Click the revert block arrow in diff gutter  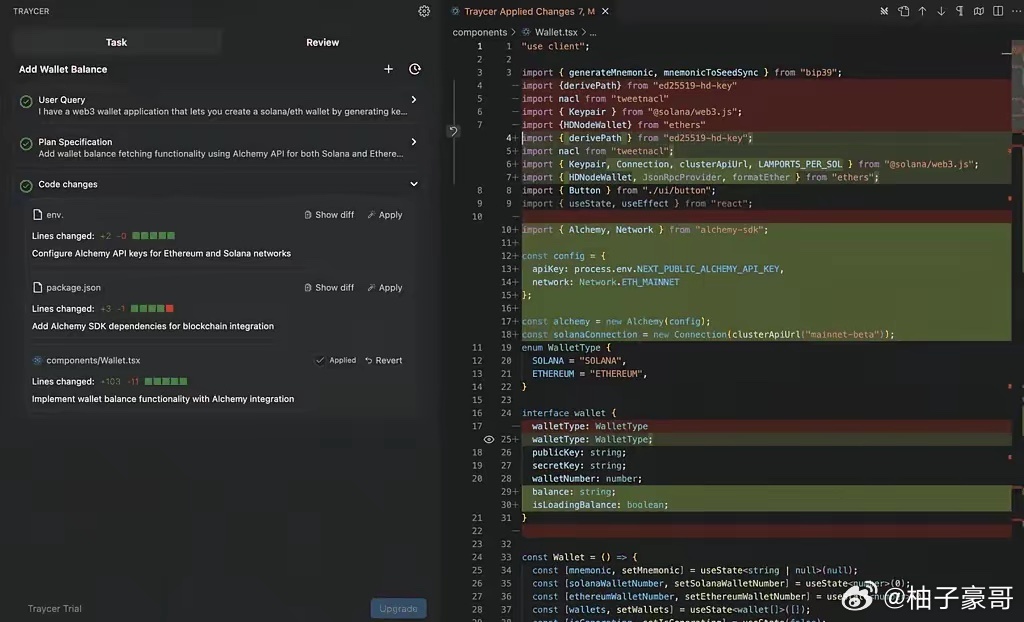[x=453, y=131]
